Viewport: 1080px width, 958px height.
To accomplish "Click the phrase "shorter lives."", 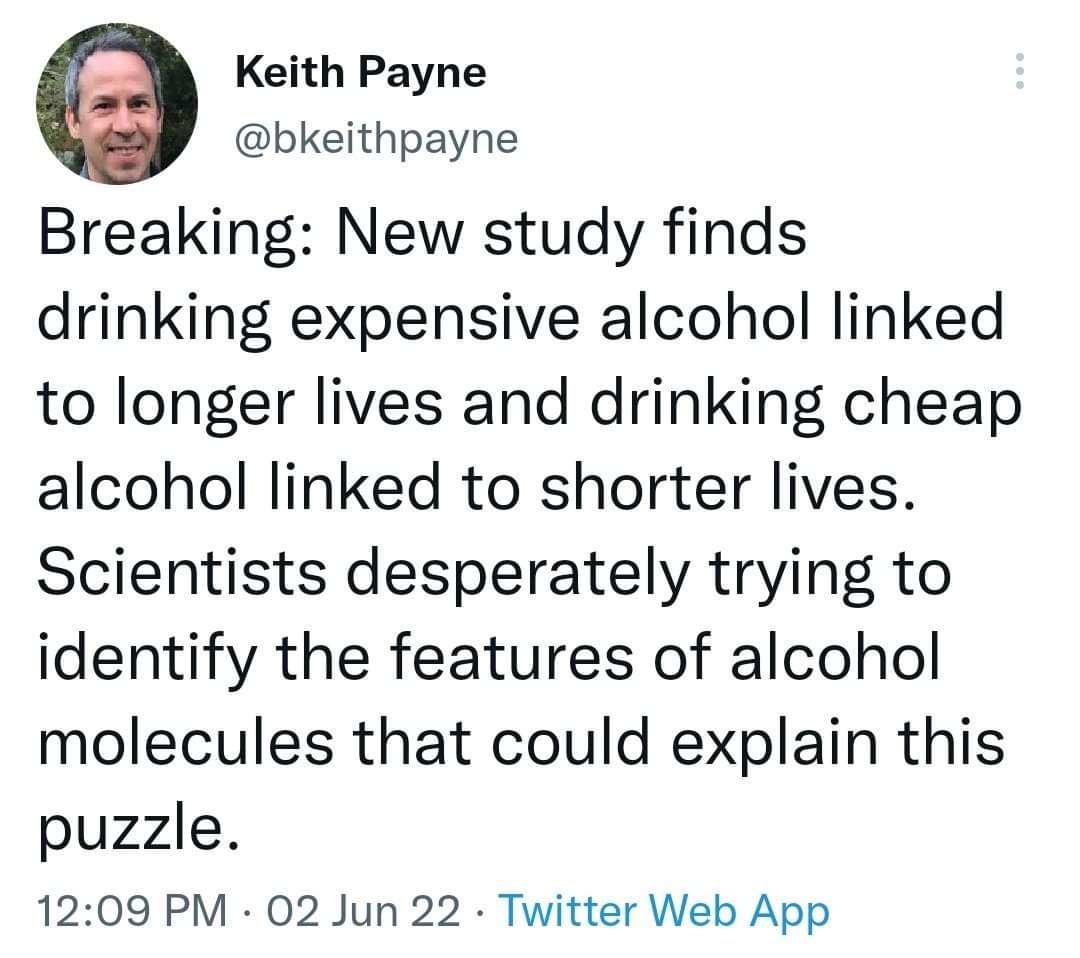I will click(738, 483).
